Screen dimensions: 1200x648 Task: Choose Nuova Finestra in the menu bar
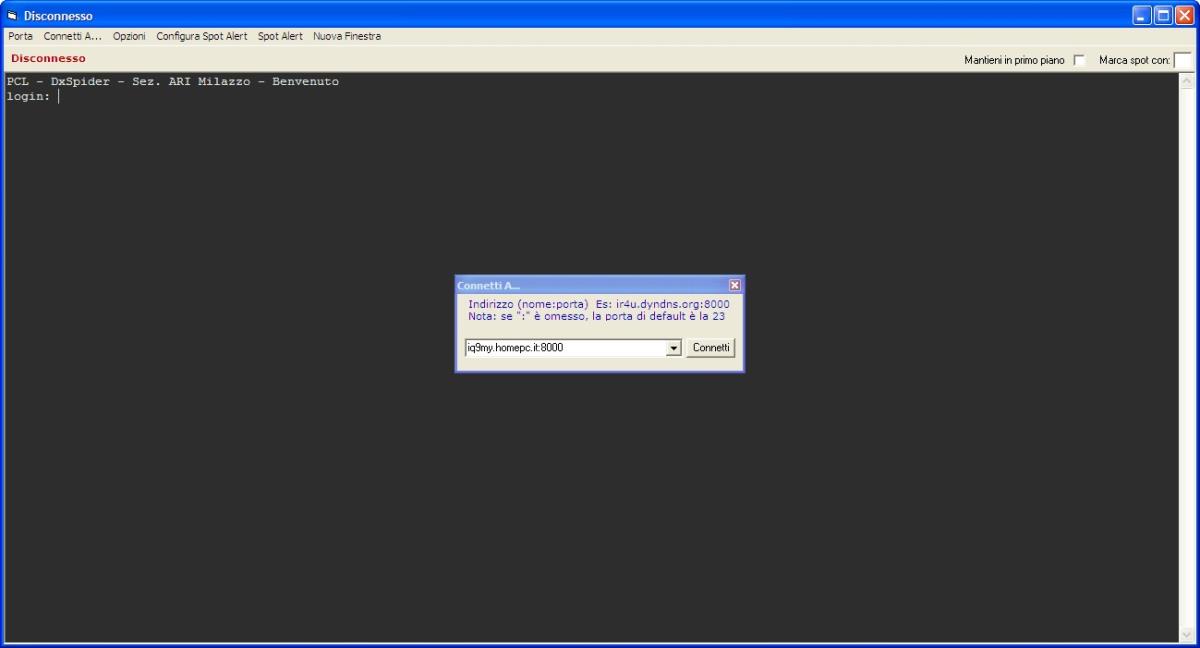[347, 36]
